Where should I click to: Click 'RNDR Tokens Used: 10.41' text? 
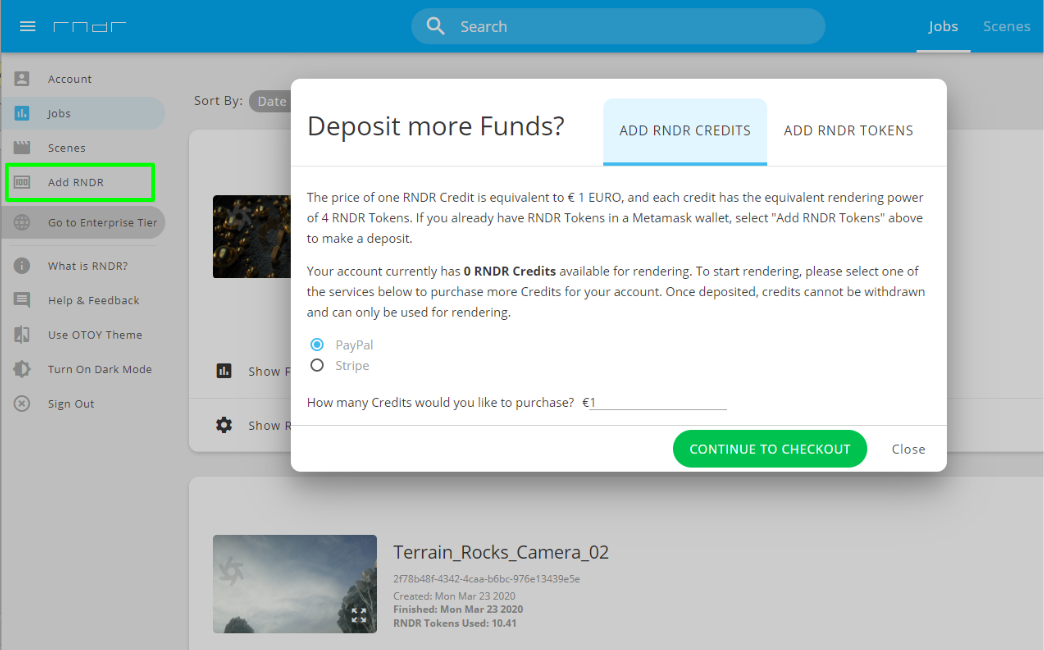click(x=455, y=623)
